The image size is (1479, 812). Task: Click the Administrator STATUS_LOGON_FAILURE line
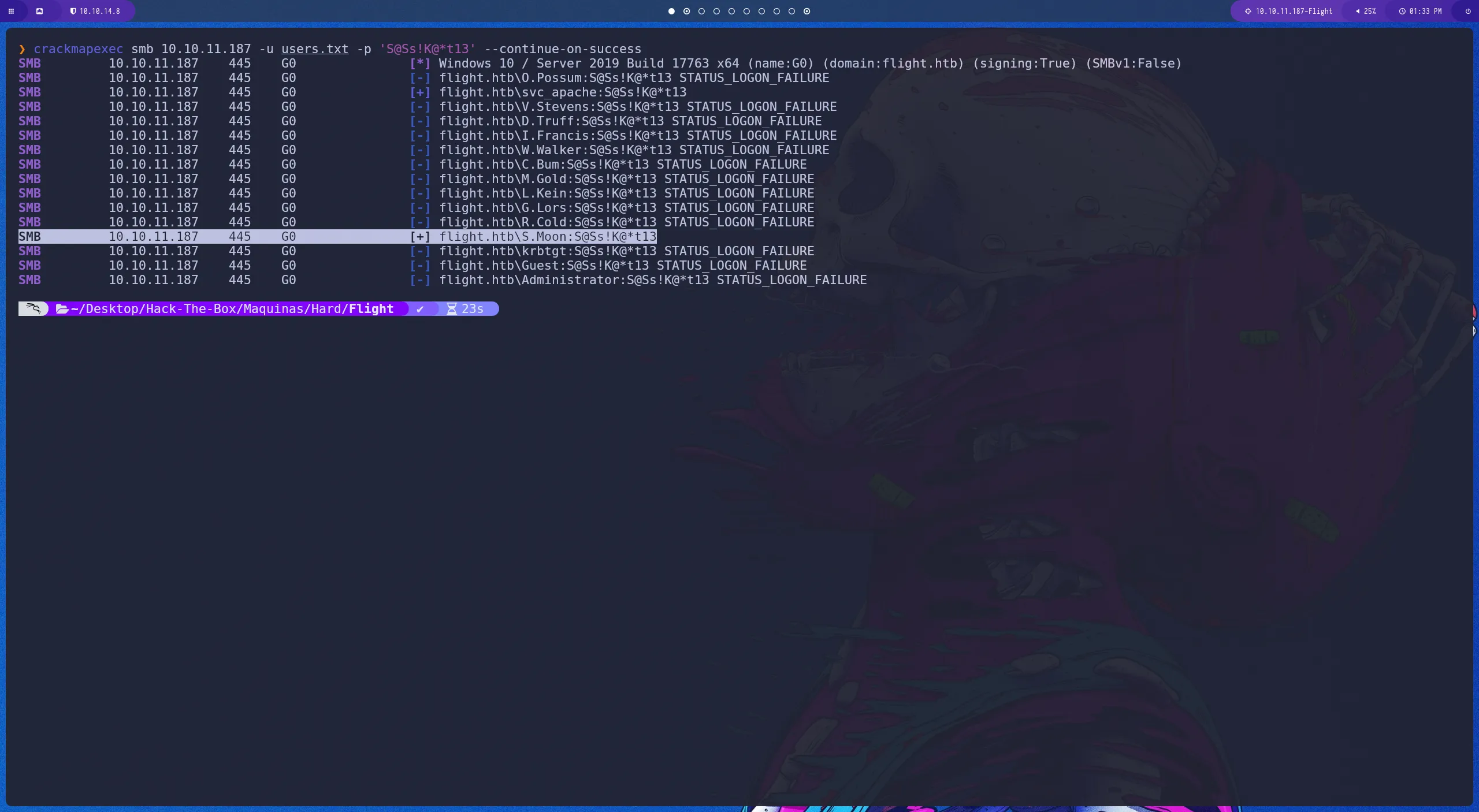pyautogui.click(x=652, y=280)
